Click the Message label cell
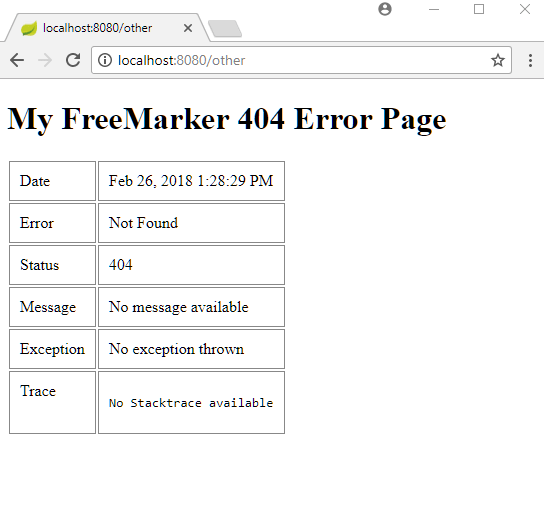 (x=52, y=307)
